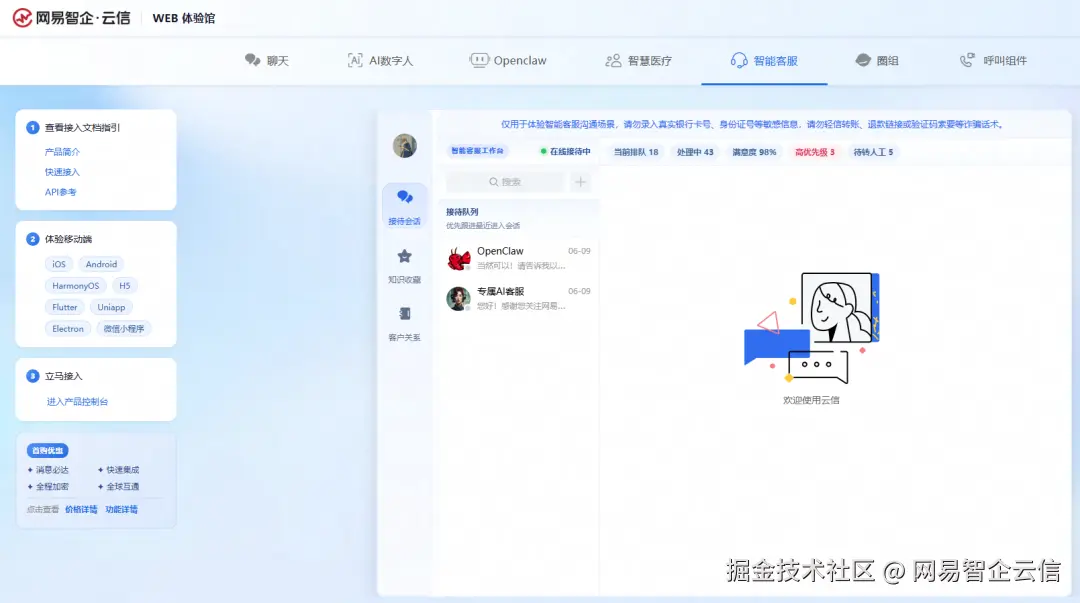This screenshot has height=603, width=1080.
Task: Switch to the AI数字人 tab
Action: [x=380, y=61]
